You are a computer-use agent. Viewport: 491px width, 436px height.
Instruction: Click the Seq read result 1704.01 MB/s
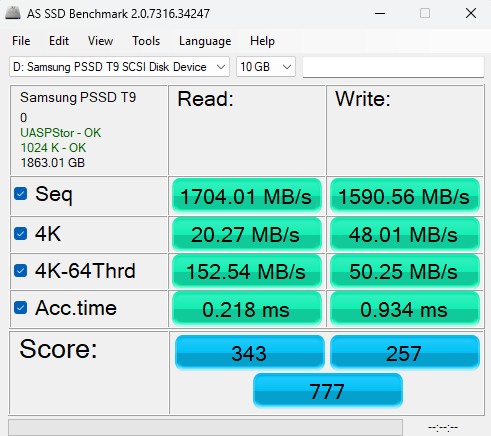247,196
